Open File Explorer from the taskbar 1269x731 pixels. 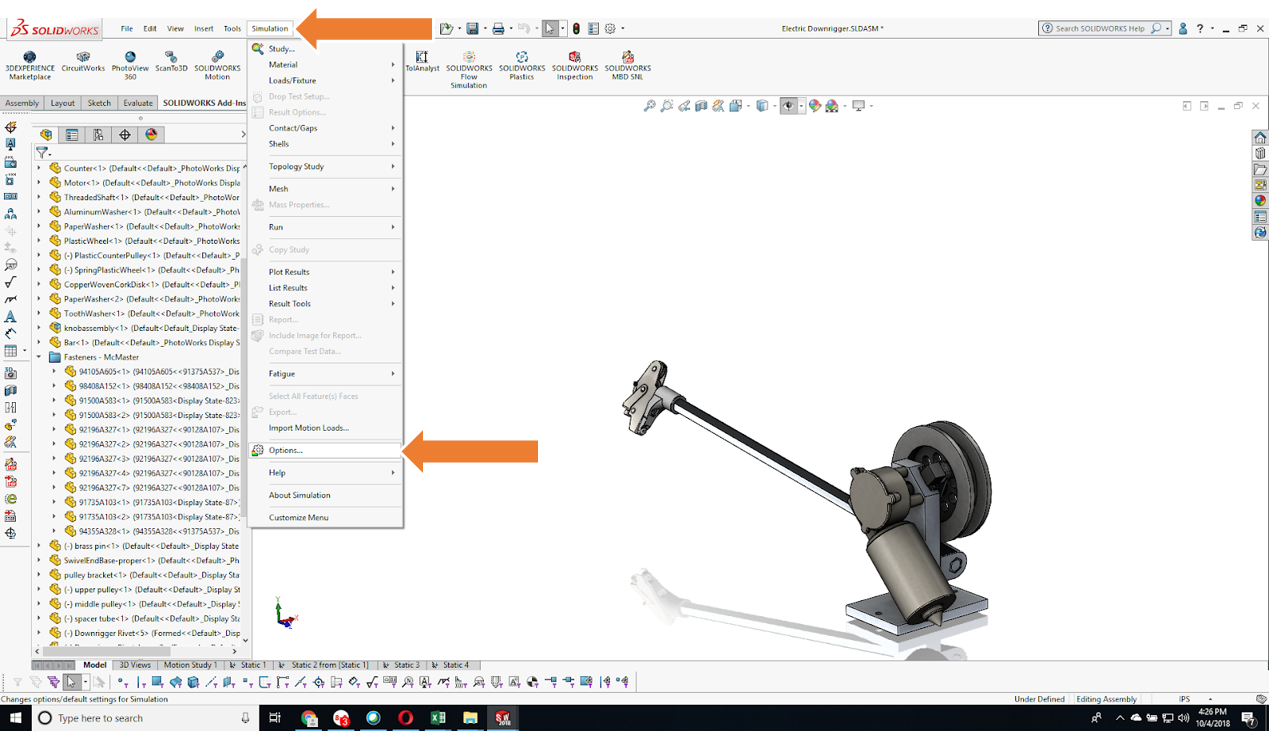[x=470, y=718]
